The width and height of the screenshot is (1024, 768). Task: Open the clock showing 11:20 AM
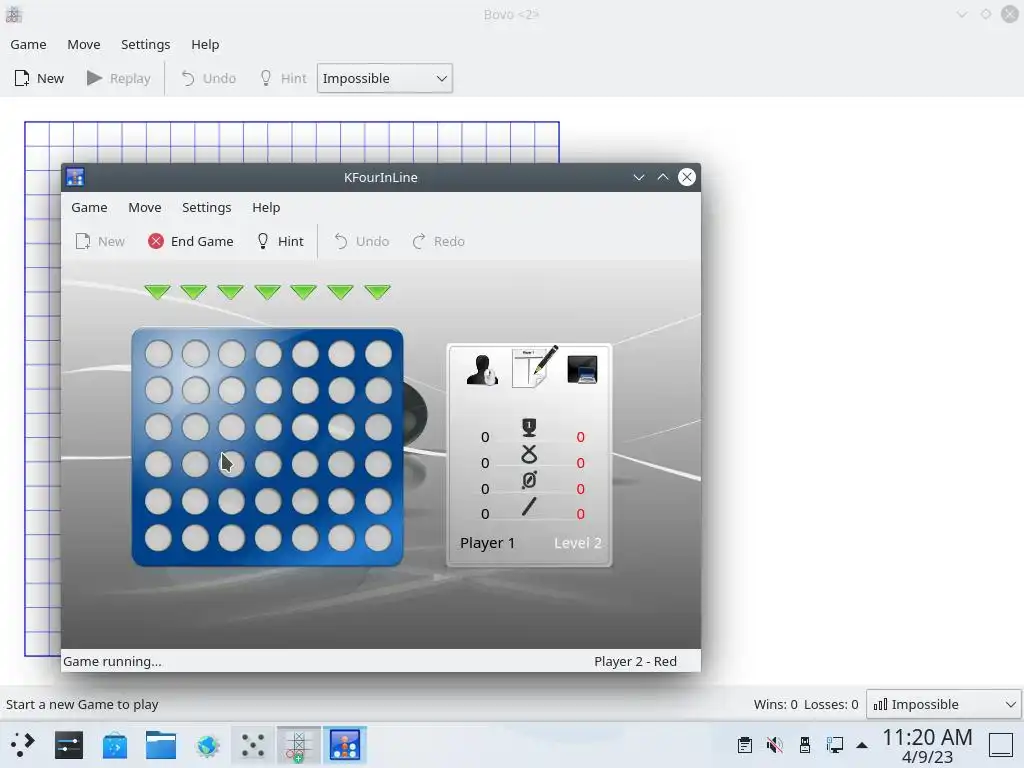tap(927, 746)
